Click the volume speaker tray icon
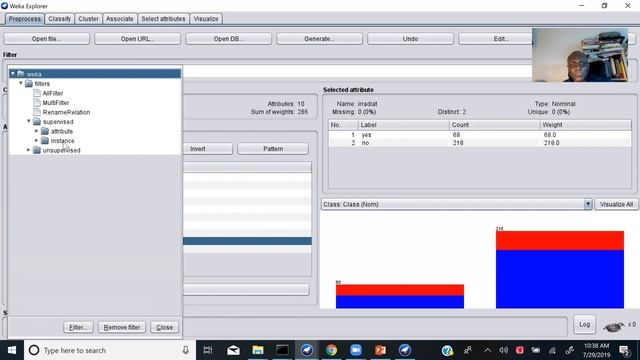This screenshot has height=360, width=640. point(504,350)
